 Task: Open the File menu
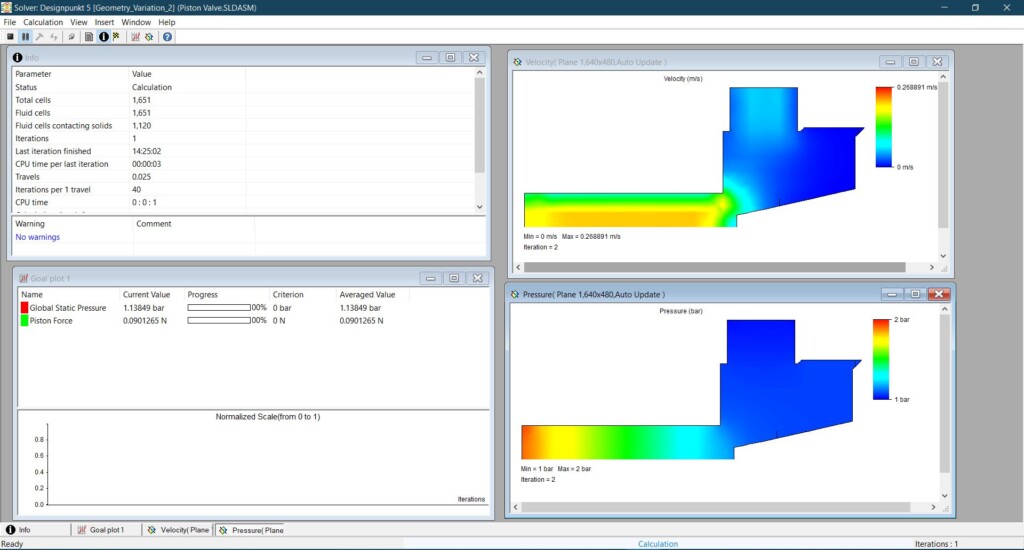10,22
